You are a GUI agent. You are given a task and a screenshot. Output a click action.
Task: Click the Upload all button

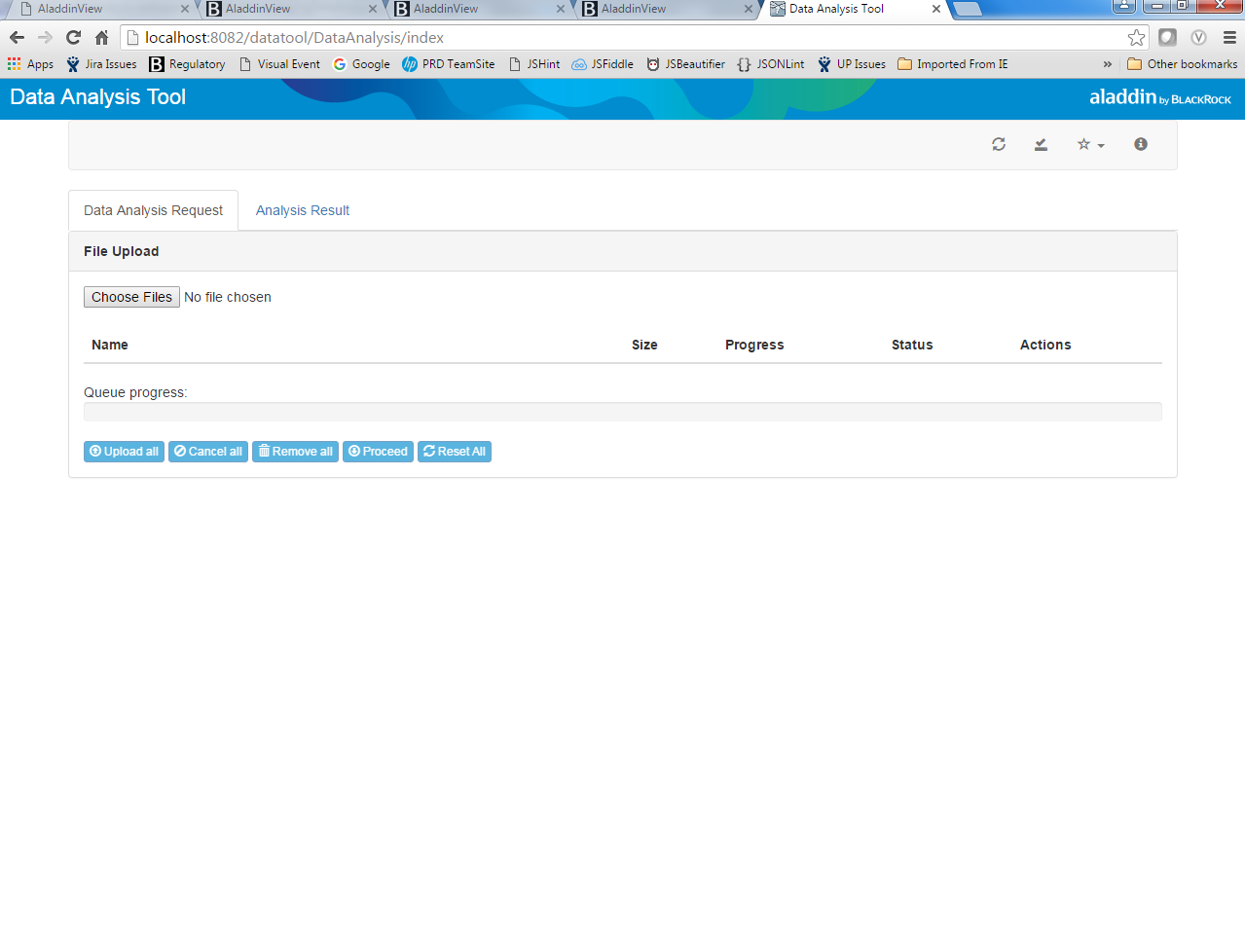tap(124, 452)
